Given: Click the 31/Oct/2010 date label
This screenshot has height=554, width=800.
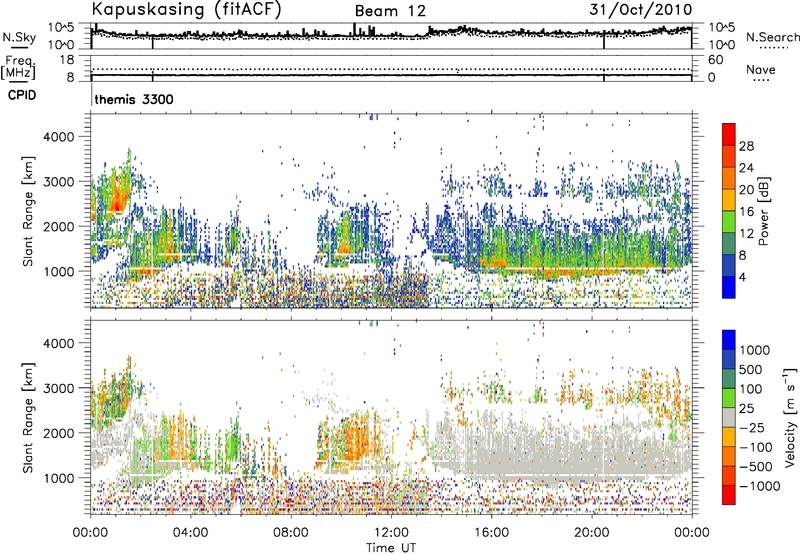Looking at the screenshot, I should click(x=641, y=10).
